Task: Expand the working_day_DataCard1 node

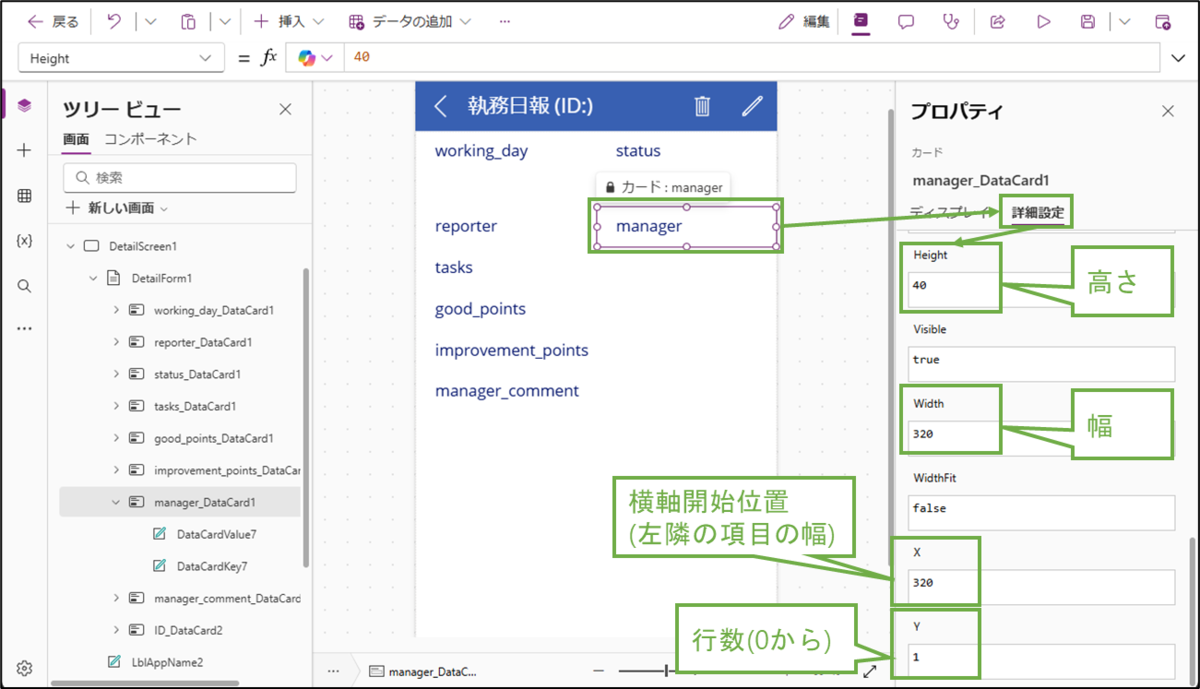Action: [116, 310]
